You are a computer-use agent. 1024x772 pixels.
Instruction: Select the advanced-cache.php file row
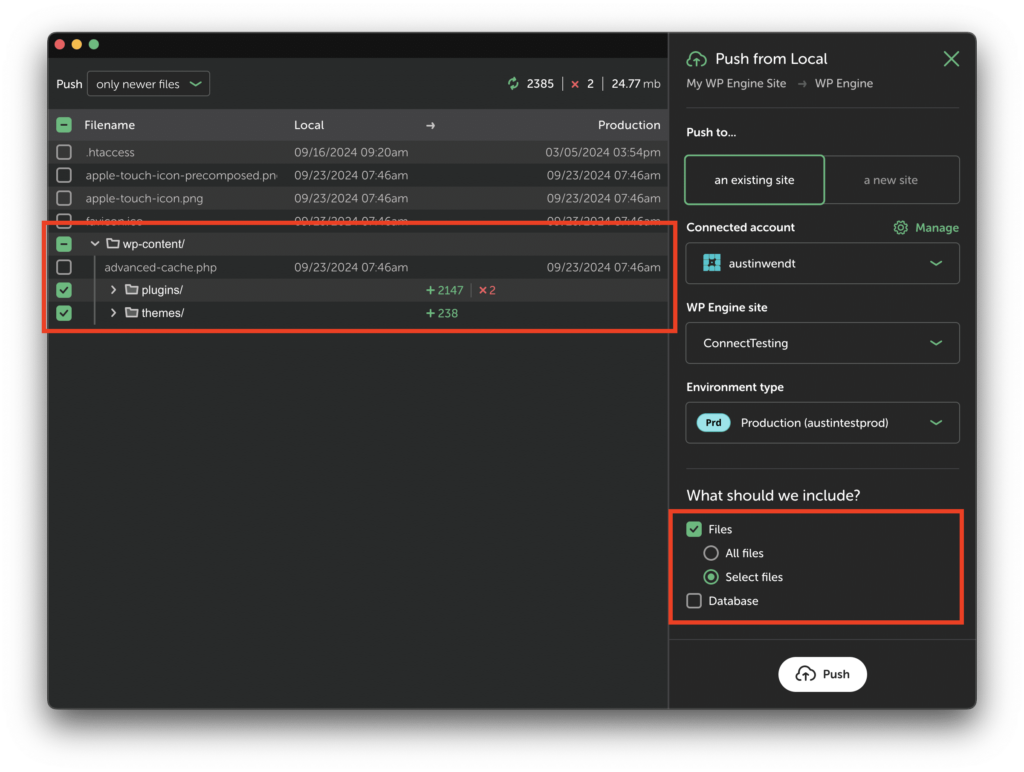(x=160, y=267)
